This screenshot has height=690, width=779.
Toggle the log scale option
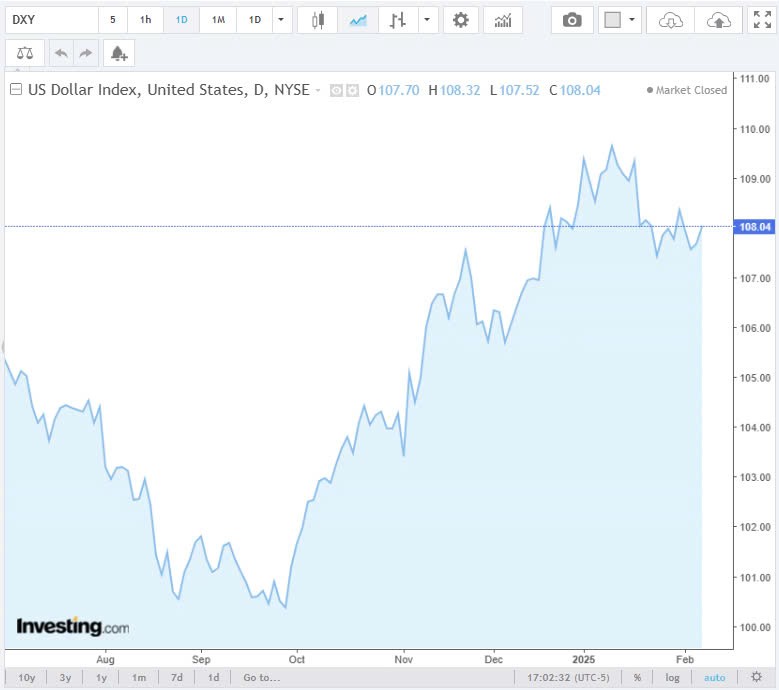pyautogui.click(x=673, y=677)
